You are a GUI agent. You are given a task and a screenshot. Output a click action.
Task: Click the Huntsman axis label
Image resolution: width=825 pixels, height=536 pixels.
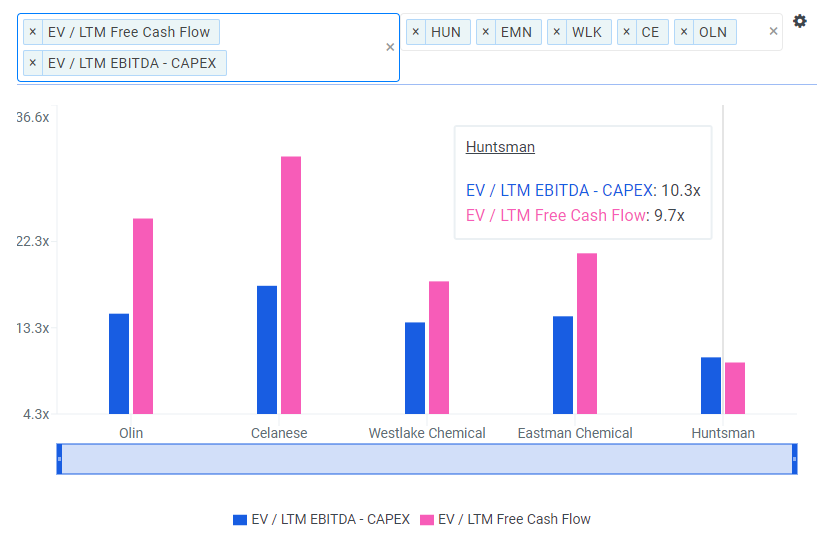723,433
